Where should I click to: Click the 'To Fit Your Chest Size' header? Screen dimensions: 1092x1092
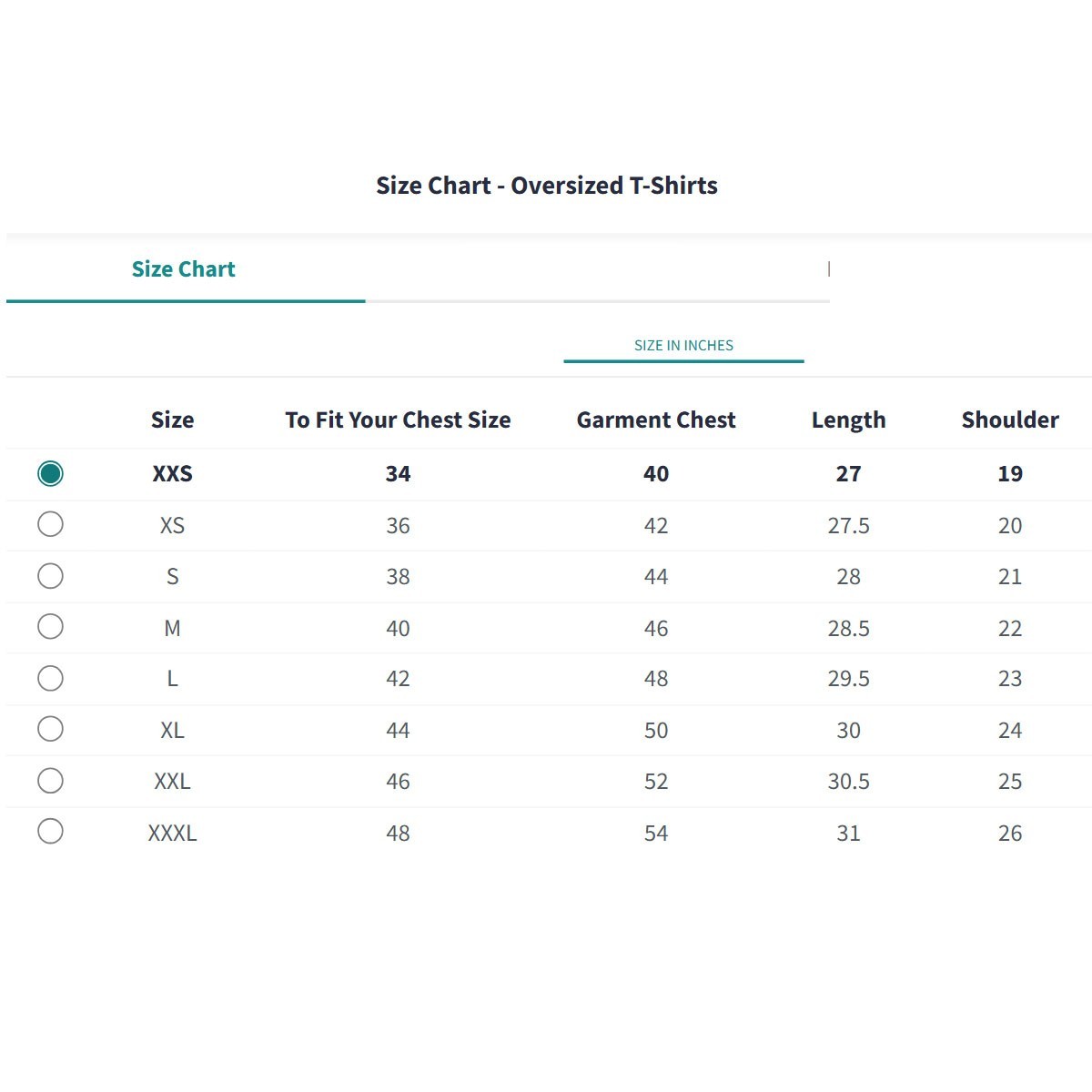[x=398, y=420]
